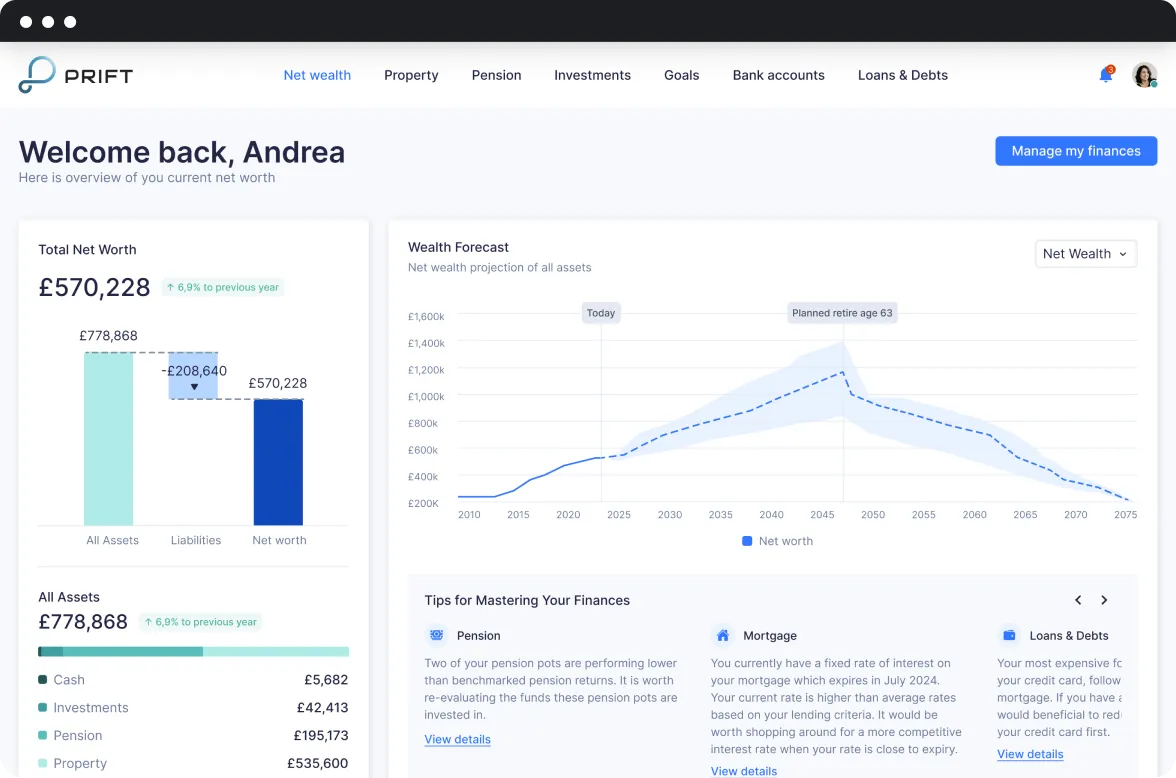Click the £778,868 value under All Assets

(x=83, y=622)
